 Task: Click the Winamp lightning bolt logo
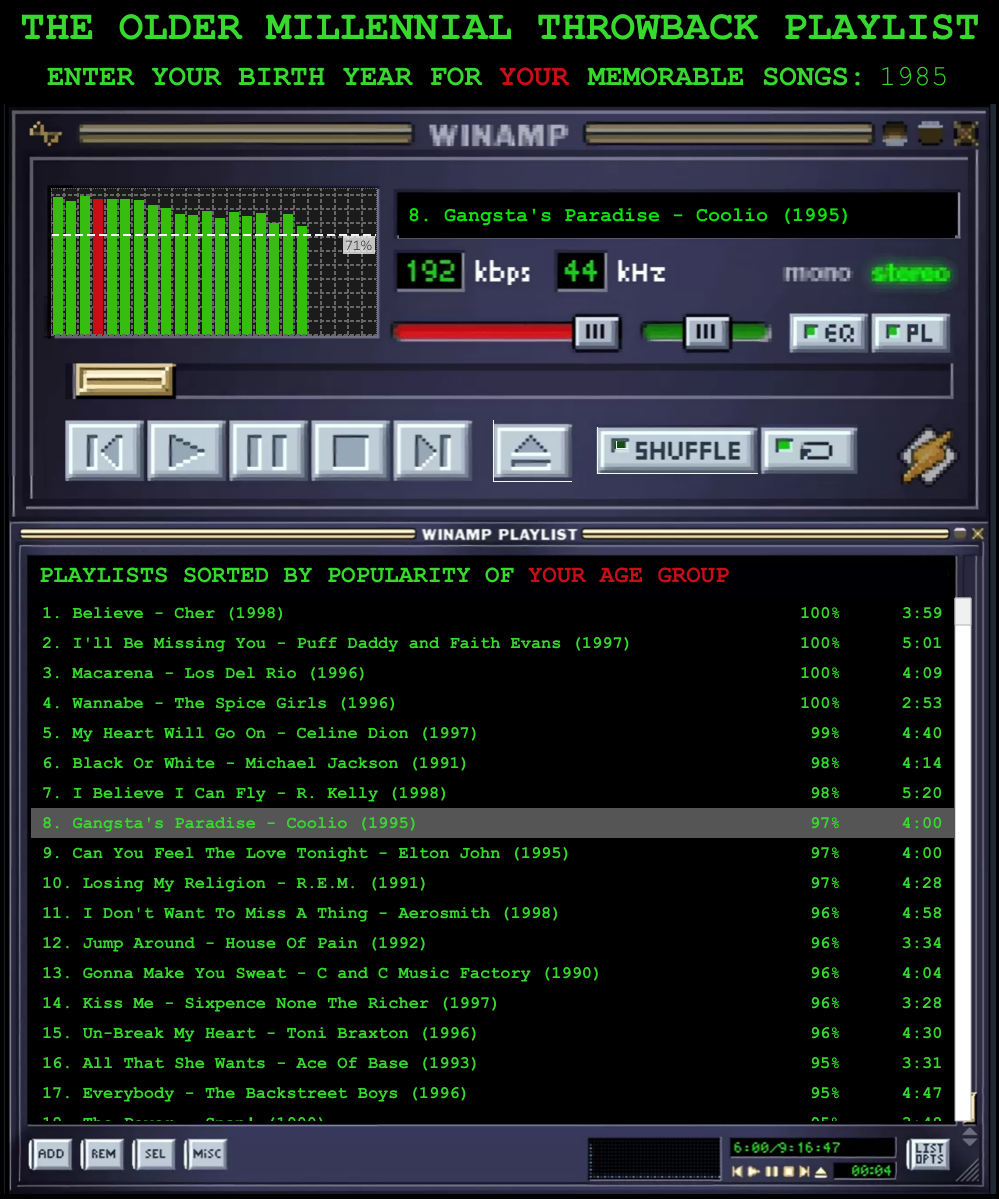click(x=928, y=454)
